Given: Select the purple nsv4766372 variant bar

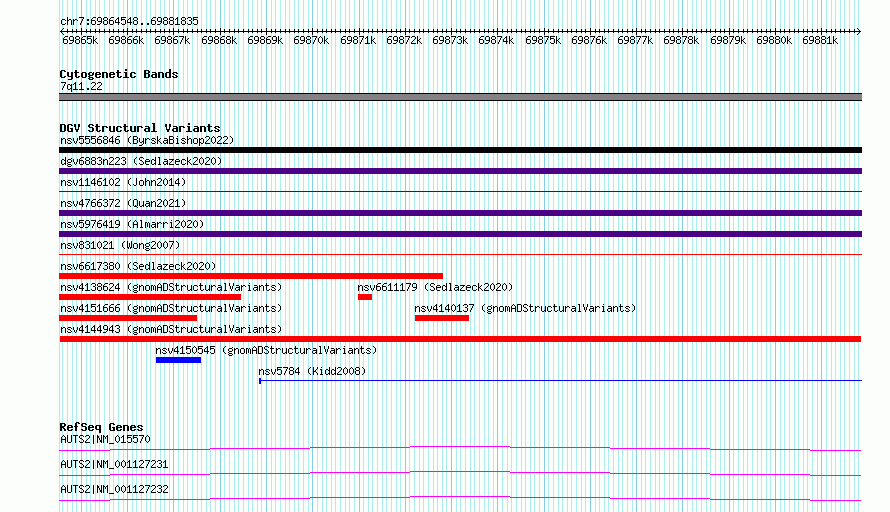Looking at the screenshot, I should [460, 213].
